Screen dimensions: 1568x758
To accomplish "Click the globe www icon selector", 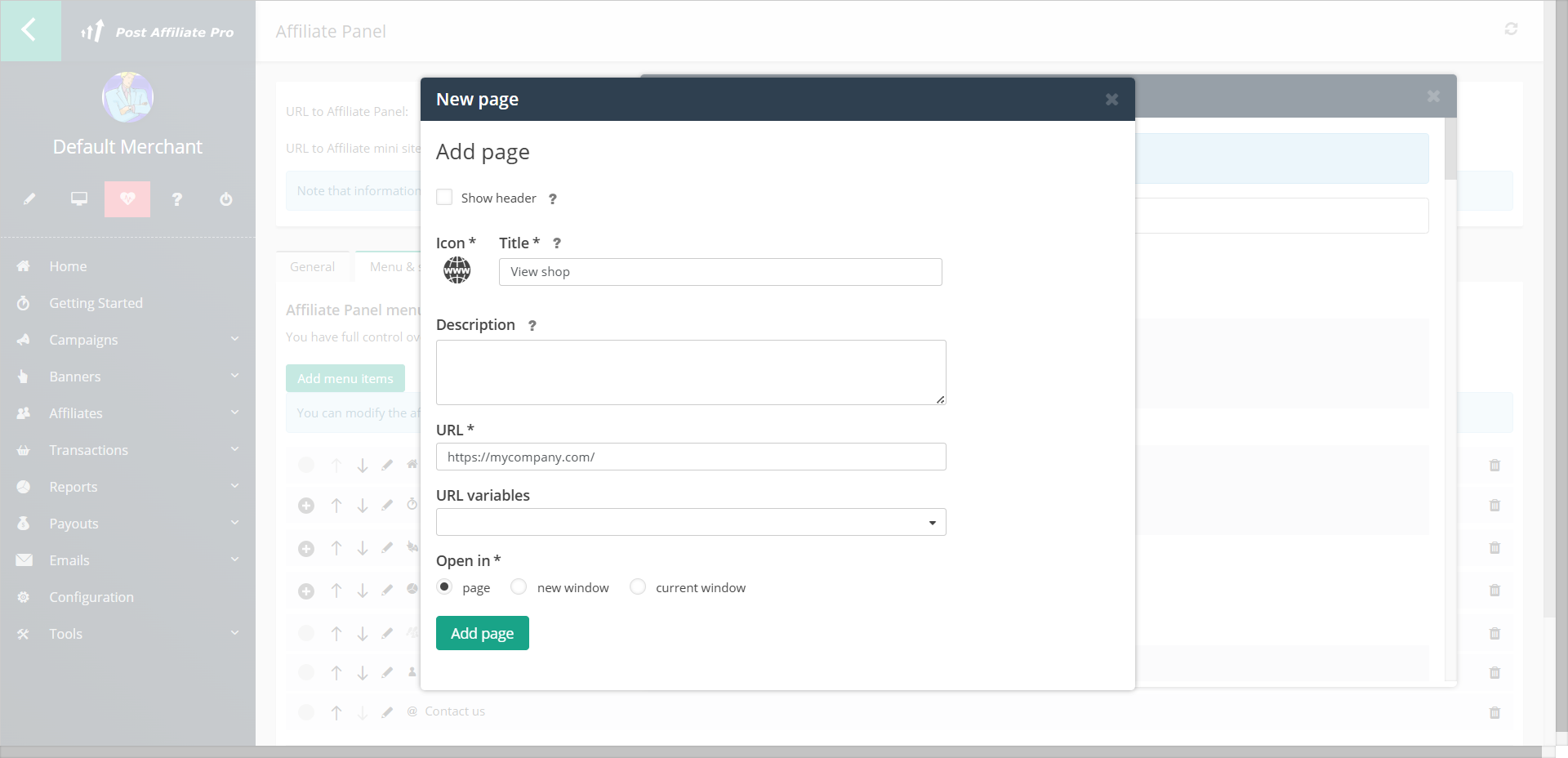I will coord(457,270).
